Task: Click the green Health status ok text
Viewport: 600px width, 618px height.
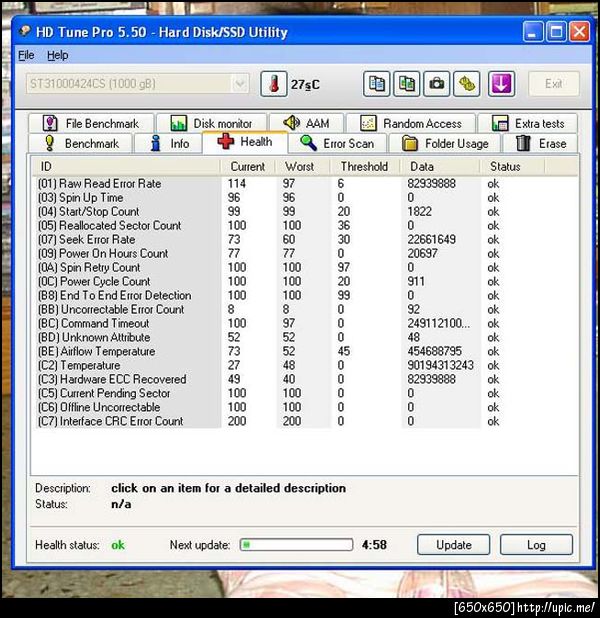Action: coord(117,545)
